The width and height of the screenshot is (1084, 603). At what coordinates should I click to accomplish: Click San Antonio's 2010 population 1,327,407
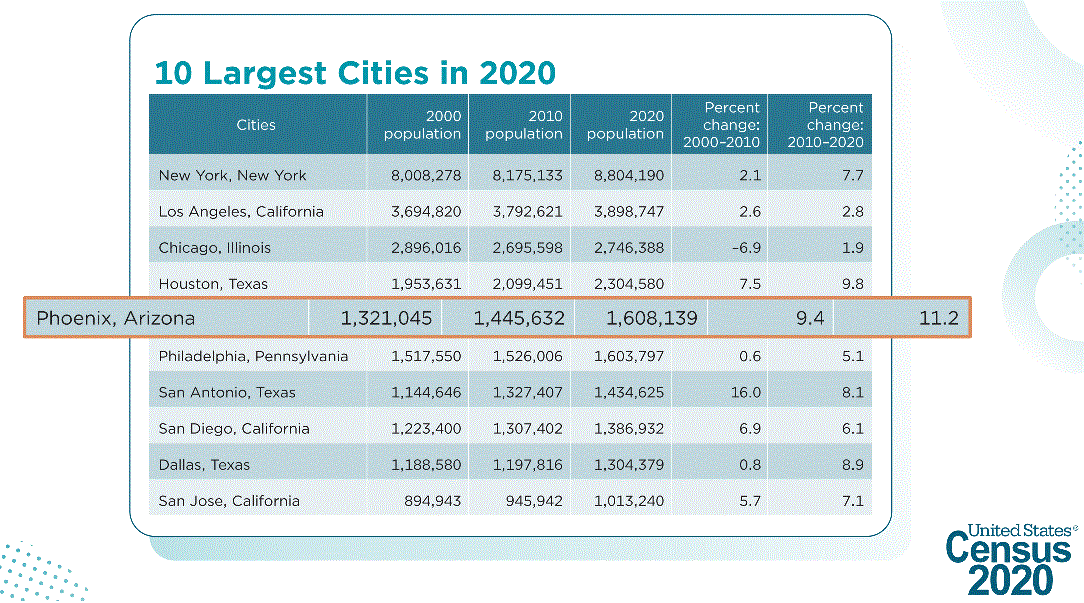(x=527, y=392)
